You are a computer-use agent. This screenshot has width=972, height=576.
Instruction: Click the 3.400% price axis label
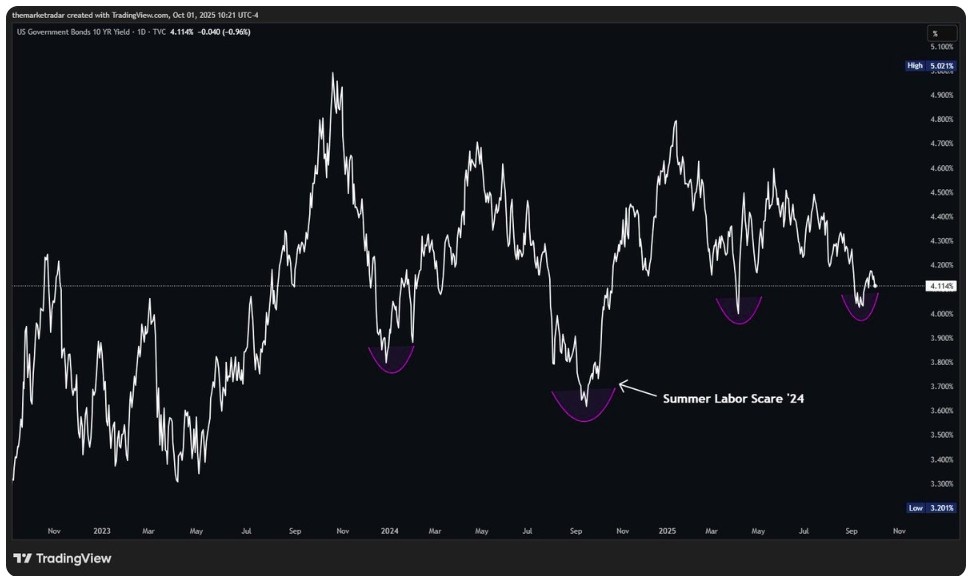pyautogui.click(x=942, y=459)
